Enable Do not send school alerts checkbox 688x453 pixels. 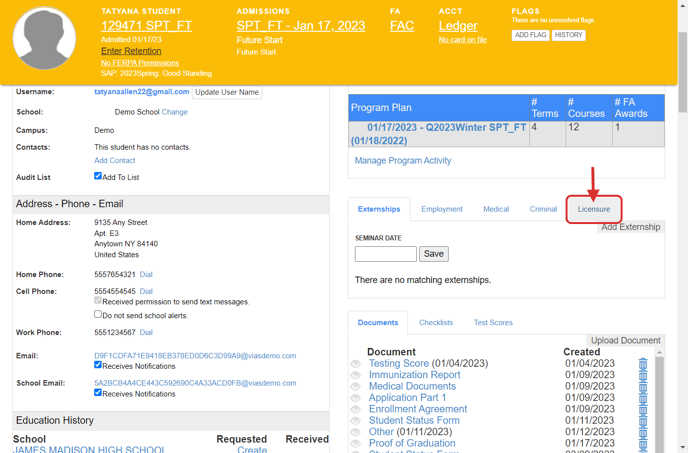click(98, 314)
